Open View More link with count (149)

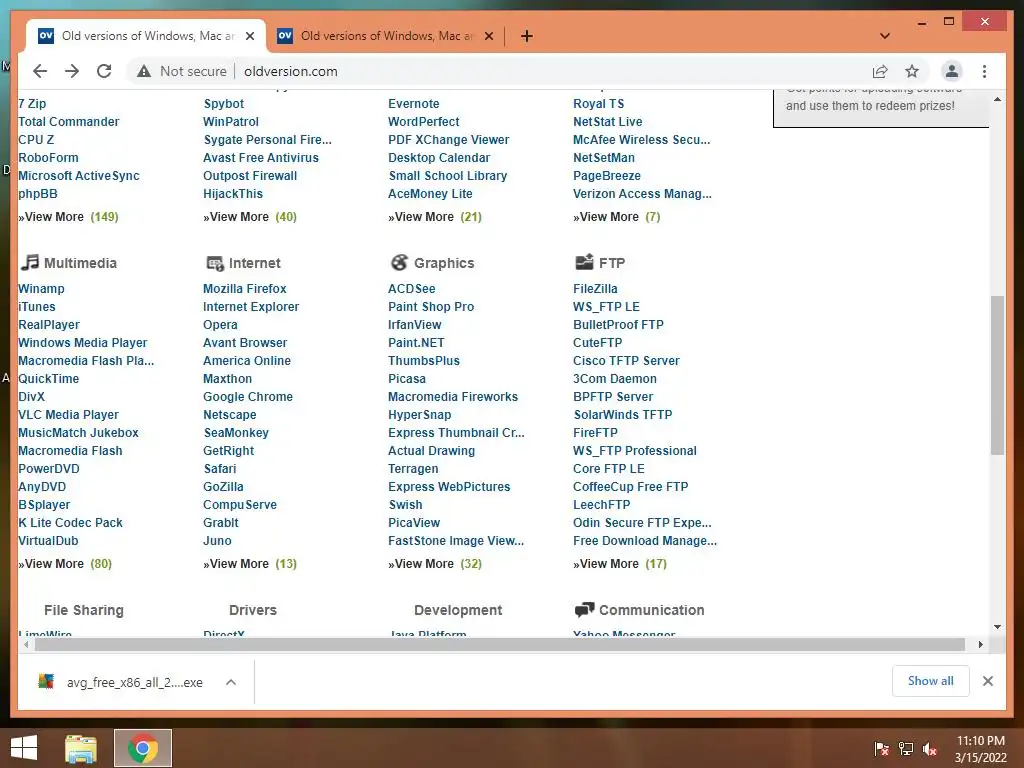tap(69, 217)
